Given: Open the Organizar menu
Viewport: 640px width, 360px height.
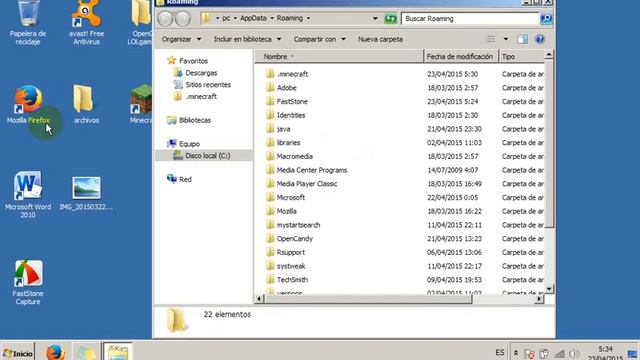Looking at the screenshot, I should [x=181, y=39].
